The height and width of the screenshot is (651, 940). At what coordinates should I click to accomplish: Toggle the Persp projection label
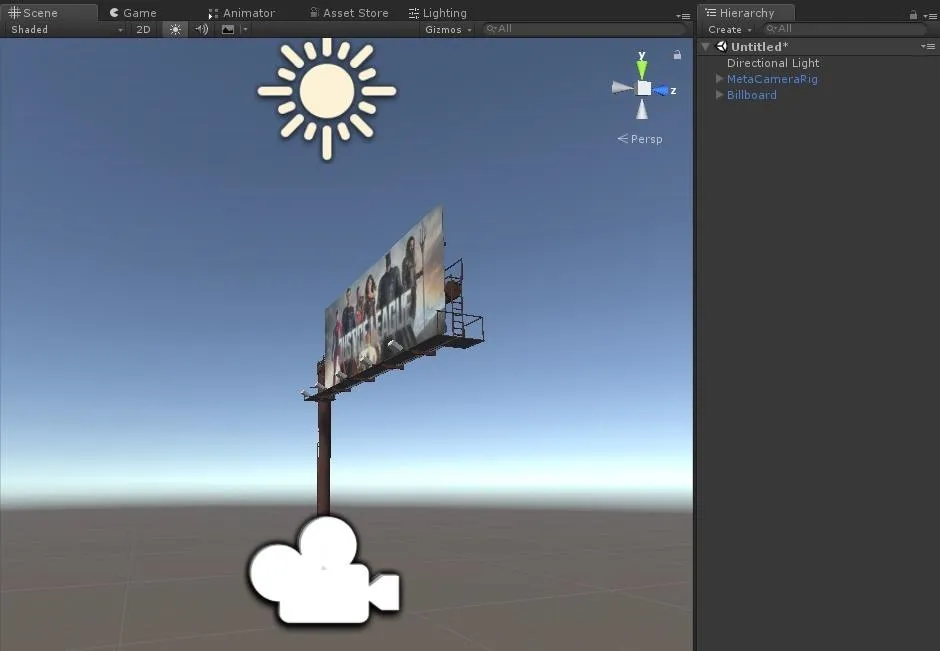640,139
